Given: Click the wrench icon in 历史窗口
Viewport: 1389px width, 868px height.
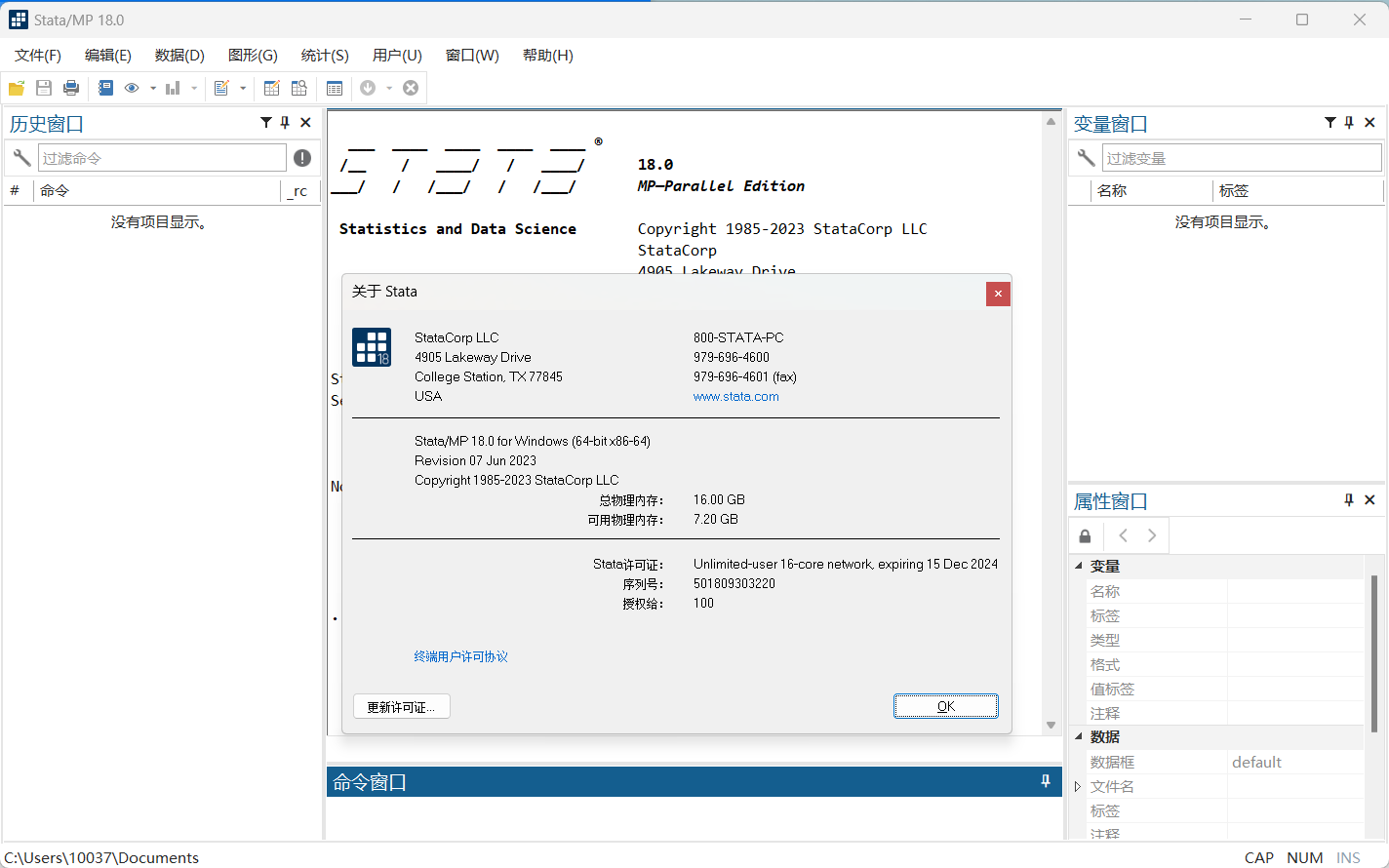Looking at the screenshot, I should (x=21, y=157).
